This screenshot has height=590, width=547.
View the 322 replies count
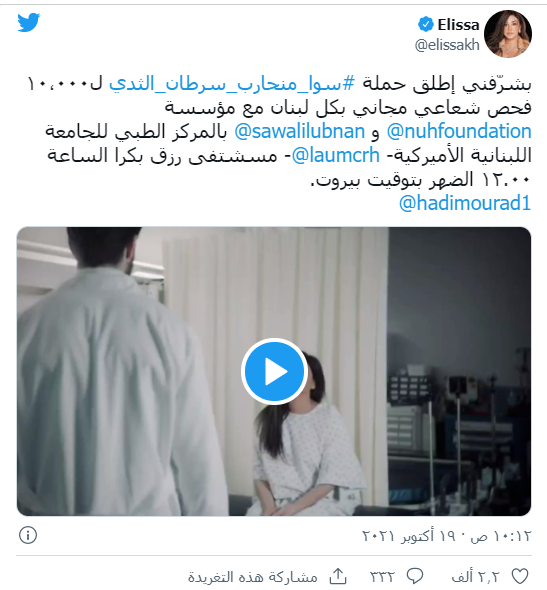(382, 576)
